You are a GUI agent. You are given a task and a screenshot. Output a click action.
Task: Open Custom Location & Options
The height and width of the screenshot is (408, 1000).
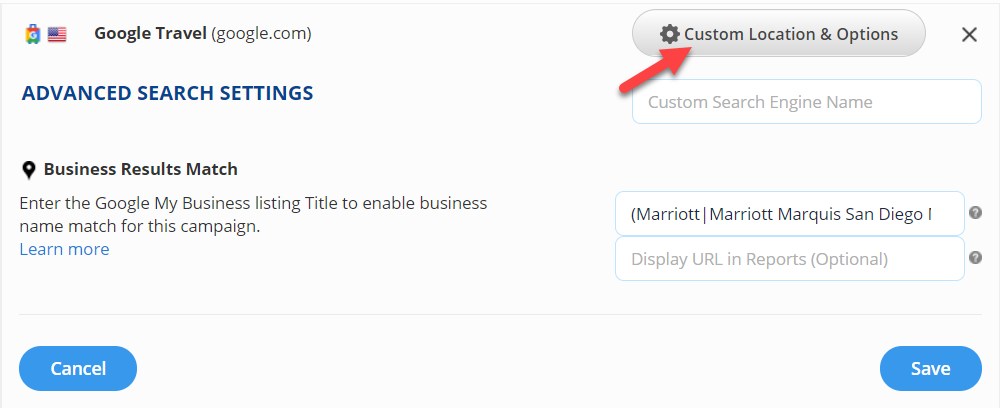tap(778, 34)
